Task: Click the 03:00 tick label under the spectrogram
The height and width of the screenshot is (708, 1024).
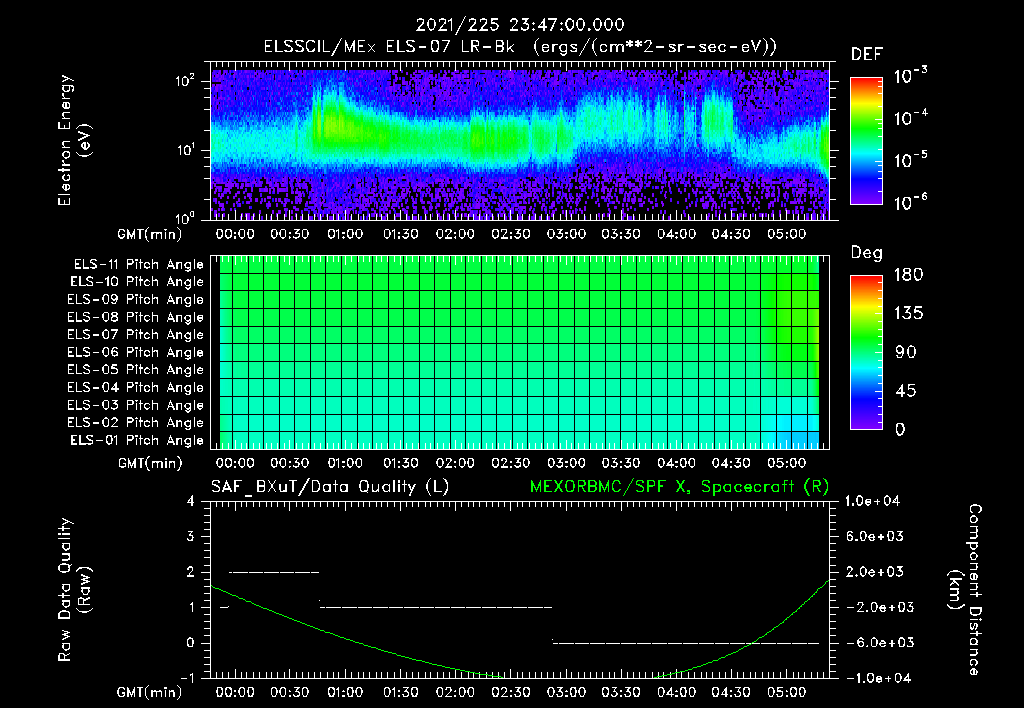Action: click(x=566, y=234)
